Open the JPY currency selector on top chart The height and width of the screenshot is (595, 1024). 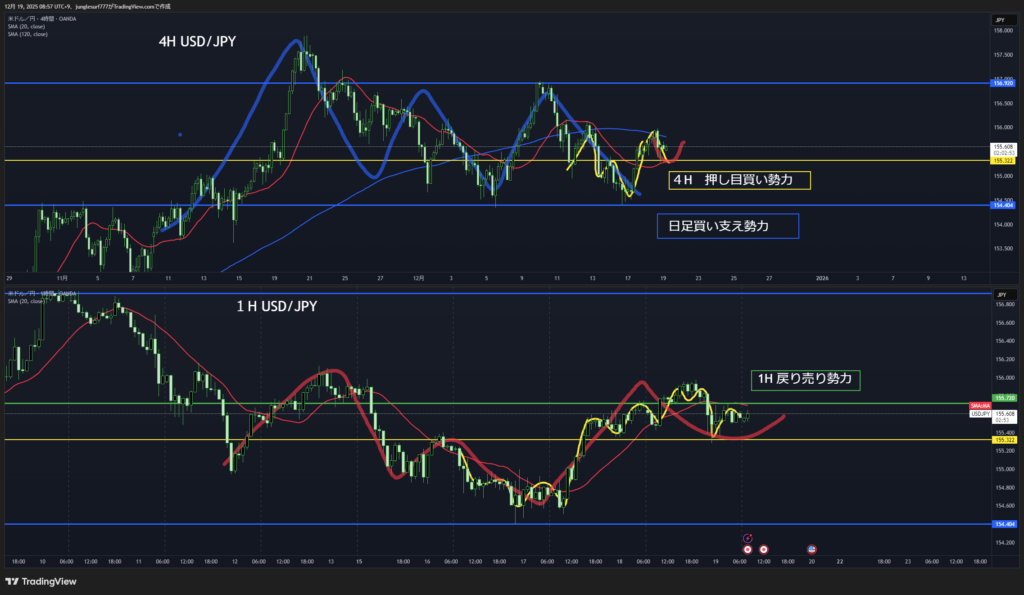[x=999, y=19]
